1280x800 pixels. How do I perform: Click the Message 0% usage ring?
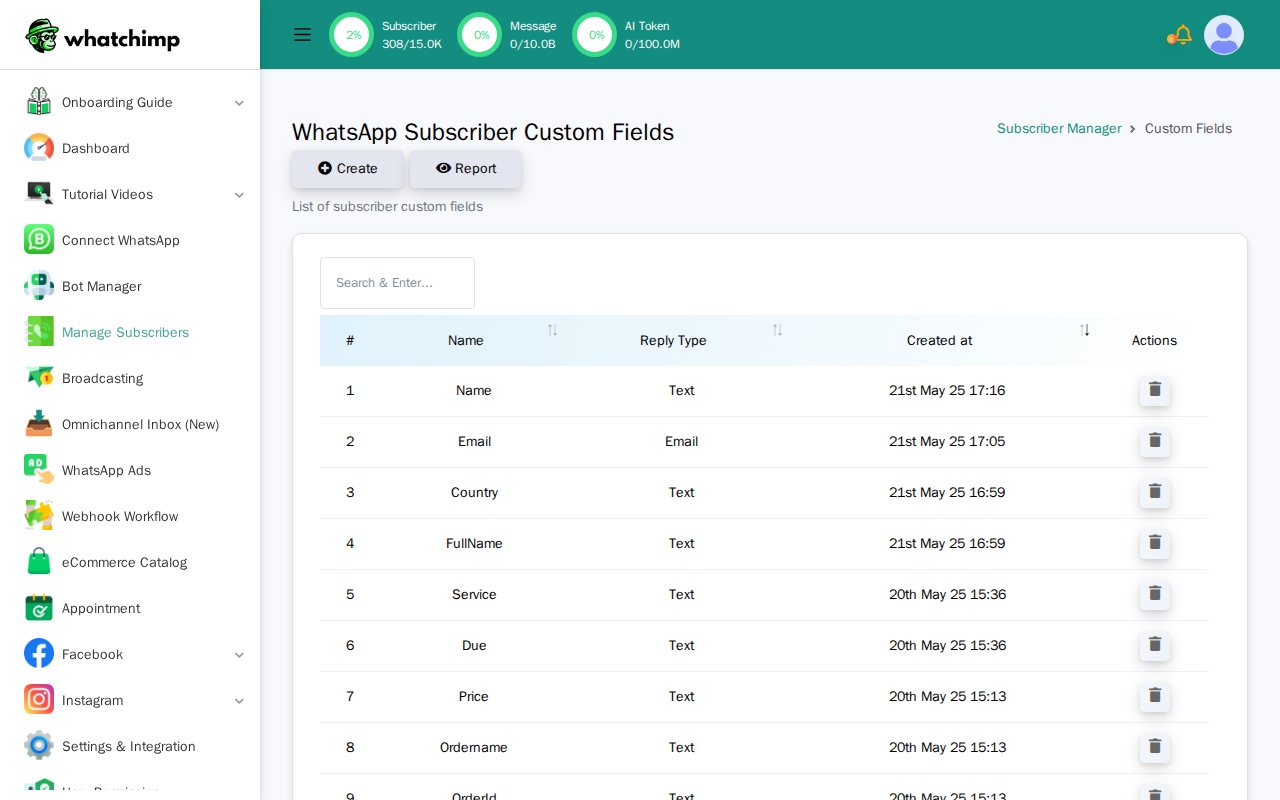point(480,35)
